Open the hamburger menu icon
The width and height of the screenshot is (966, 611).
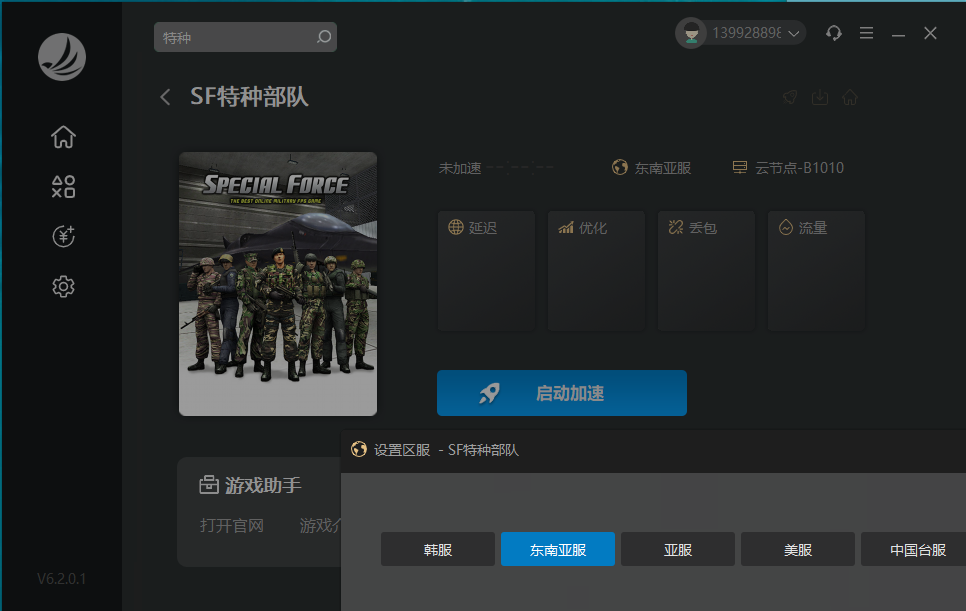coord(866,33)
